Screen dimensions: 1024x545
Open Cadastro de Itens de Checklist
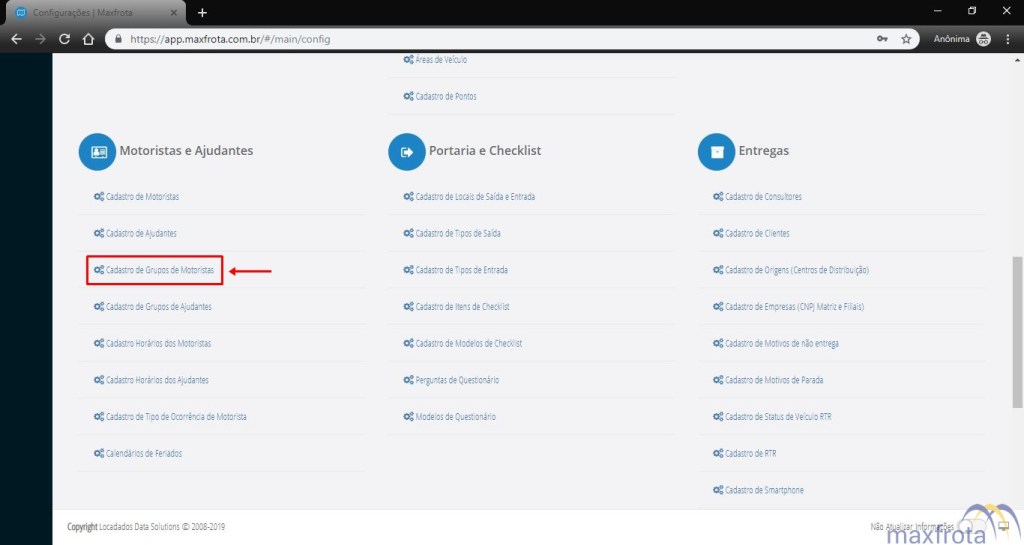pos(462,307)
